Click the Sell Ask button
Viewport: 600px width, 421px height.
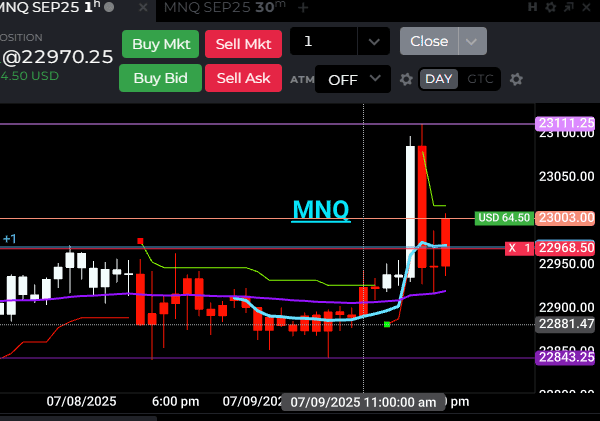[243, 78]
